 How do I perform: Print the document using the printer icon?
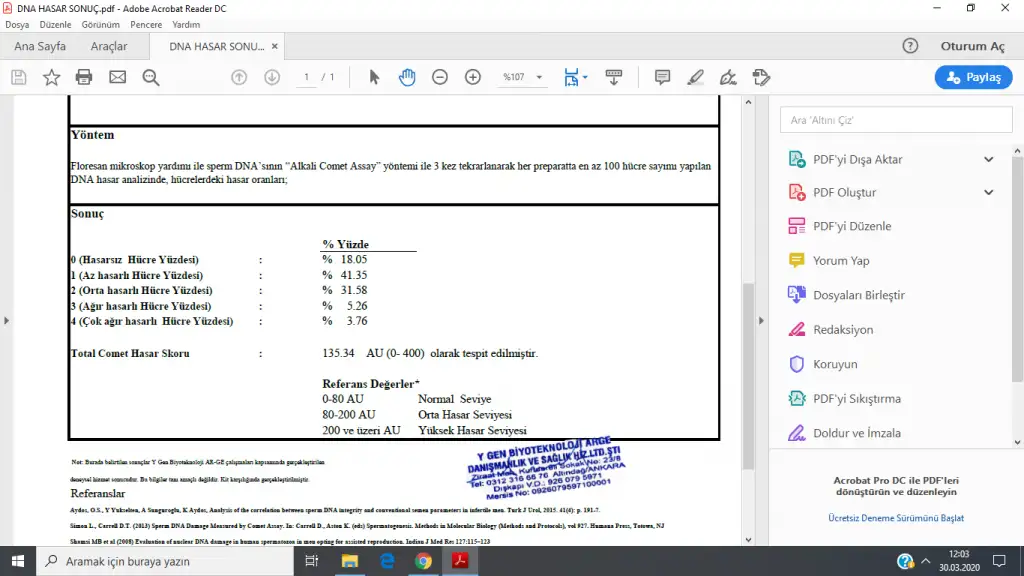pyautogui.click(x=84, y=77)
